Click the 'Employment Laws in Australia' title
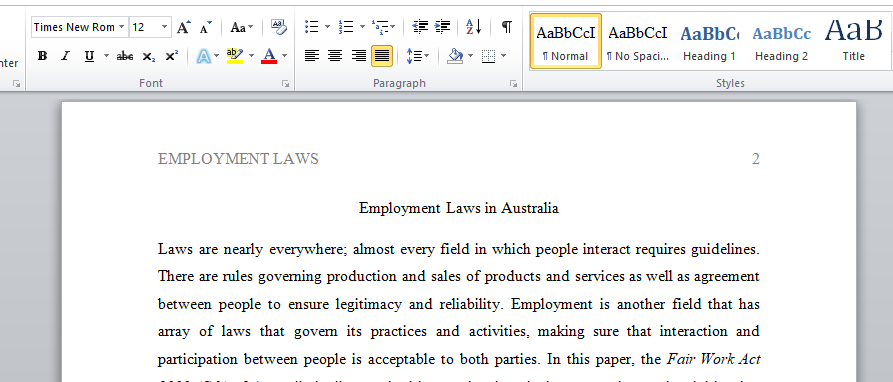 [458, 208]
